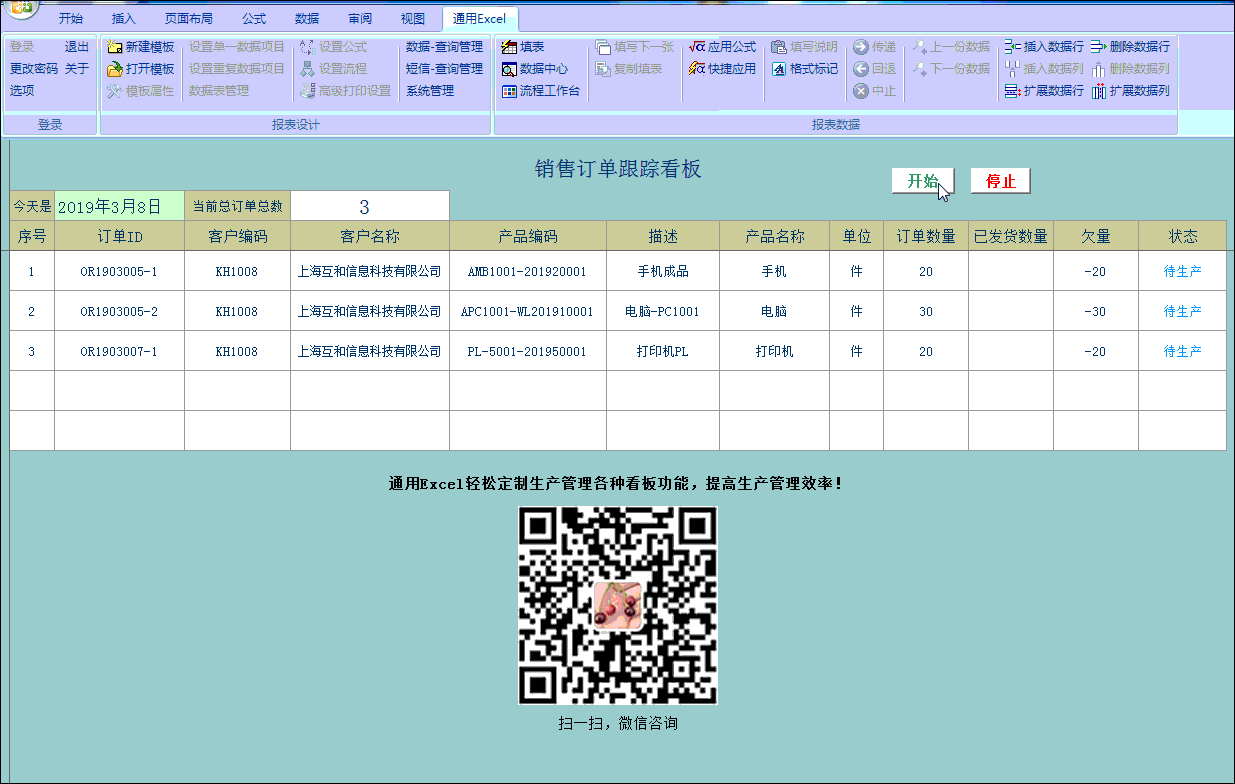
Task: Select the total order count cell showing 3
Action: coord(370,206)
